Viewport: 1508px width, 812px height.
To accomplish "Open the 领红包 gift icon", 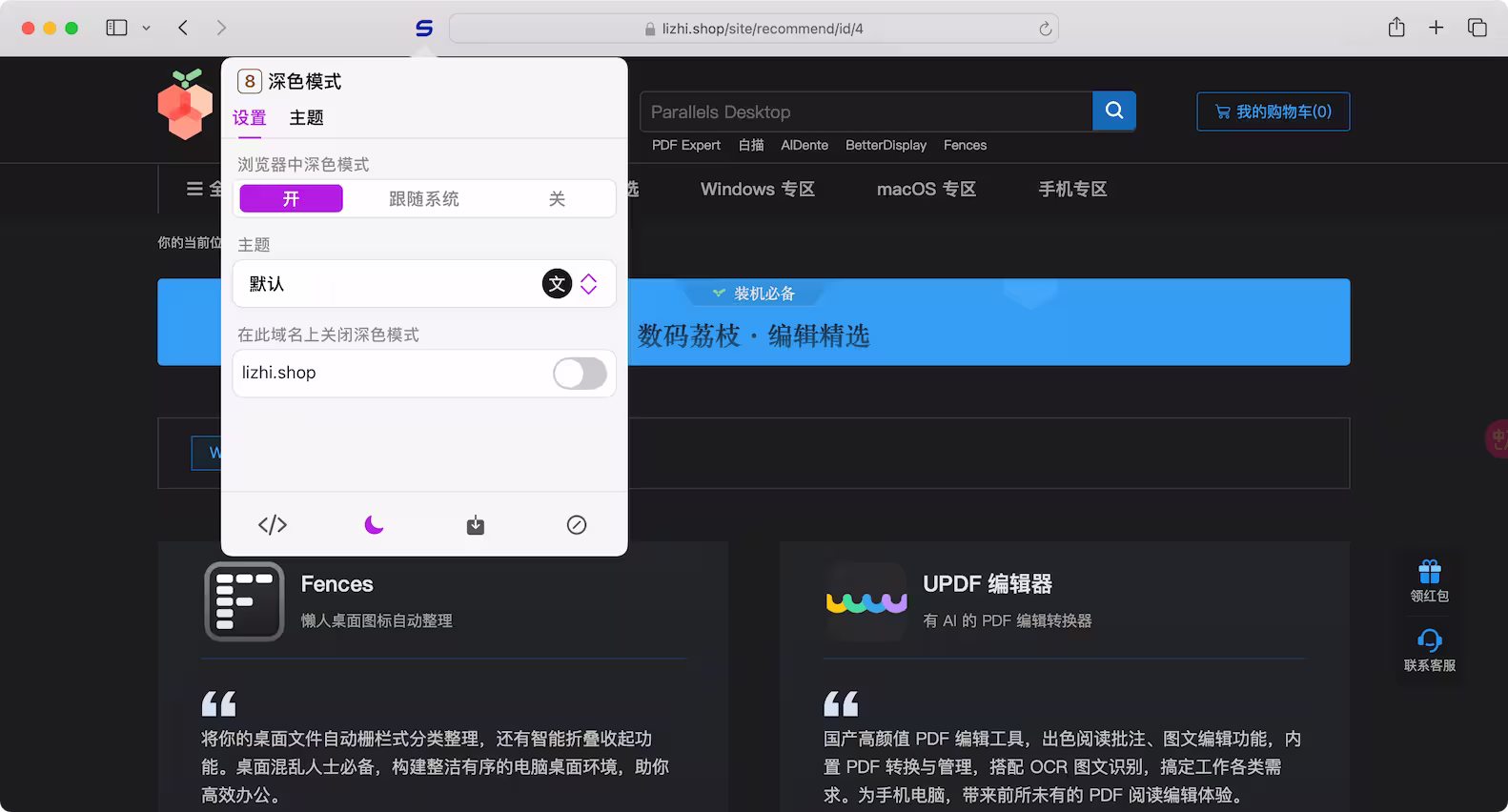I will [x=1430, y=572].
